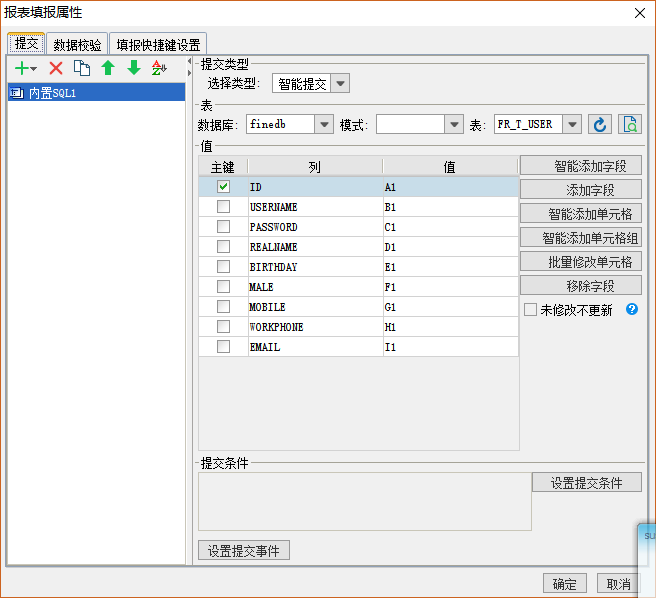Click the A1 value cell
The width and height of the screenshot is (656, 598).
[x=451, y=187]
